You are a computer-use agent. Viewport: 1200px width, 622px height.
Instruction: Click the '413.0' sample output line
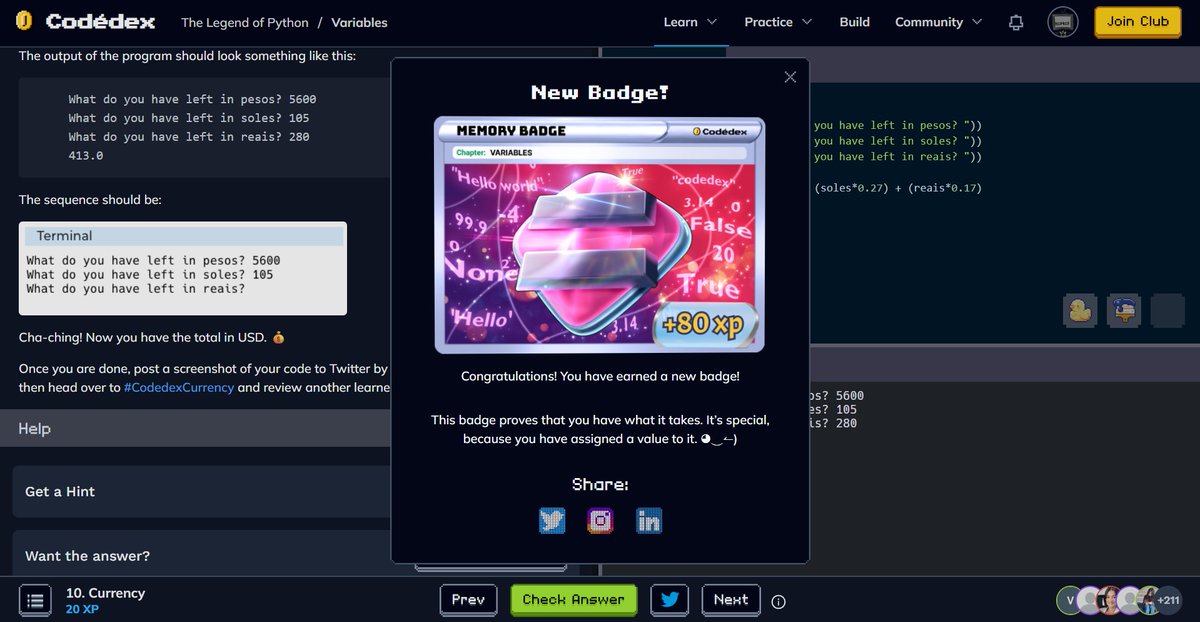[x=85, y=156]
